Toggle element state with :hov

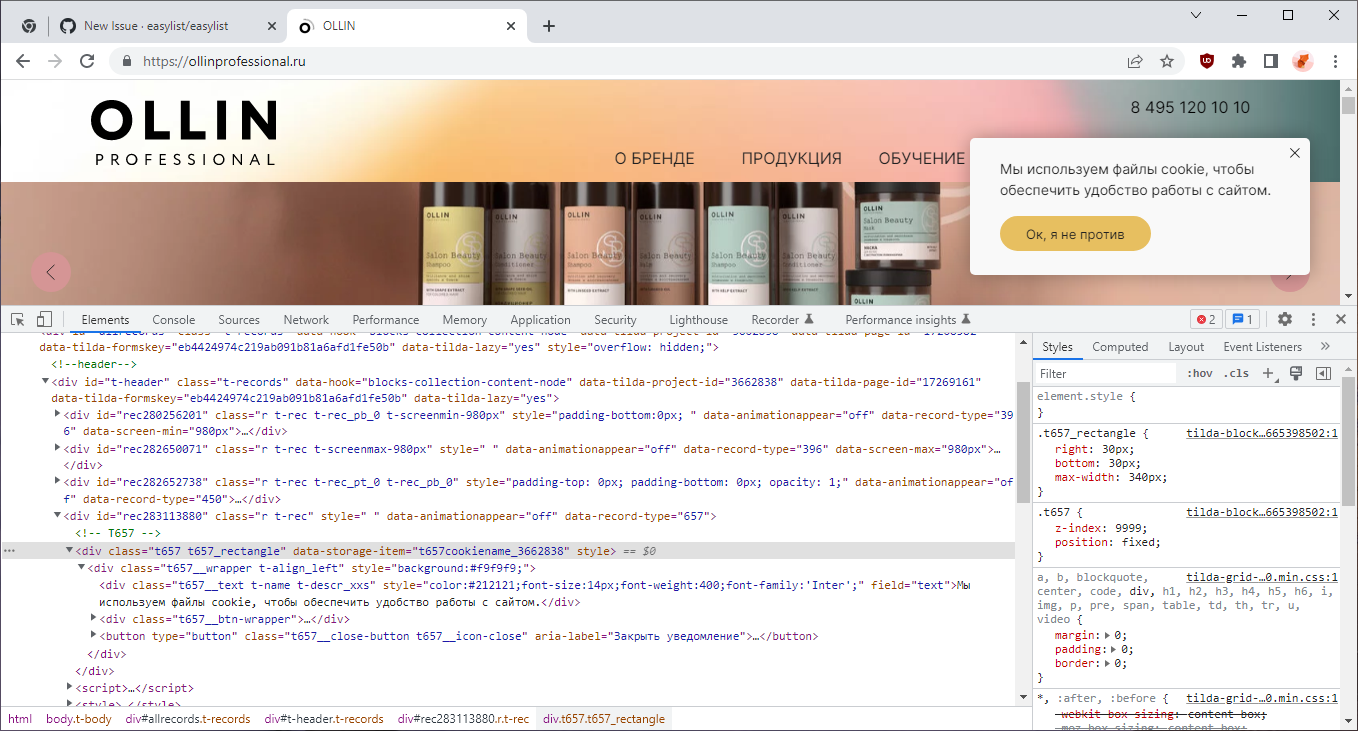[x=1200, y=372]
